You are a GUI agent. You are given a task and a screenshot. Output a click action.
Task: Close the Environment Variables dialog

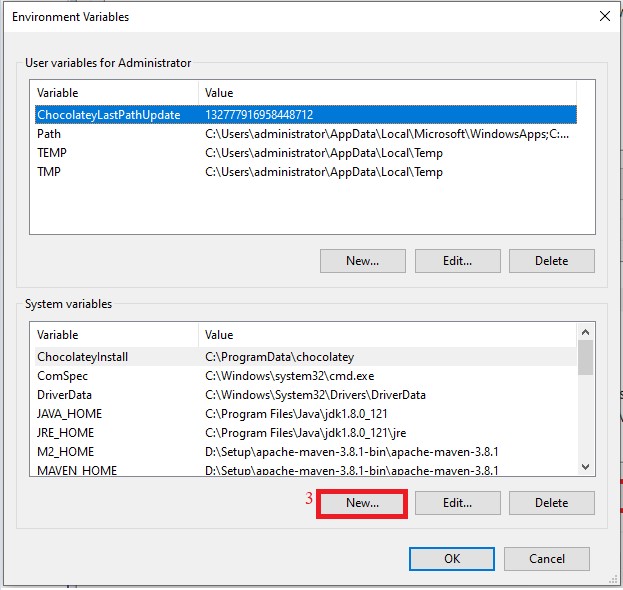(x=605, y=16)
